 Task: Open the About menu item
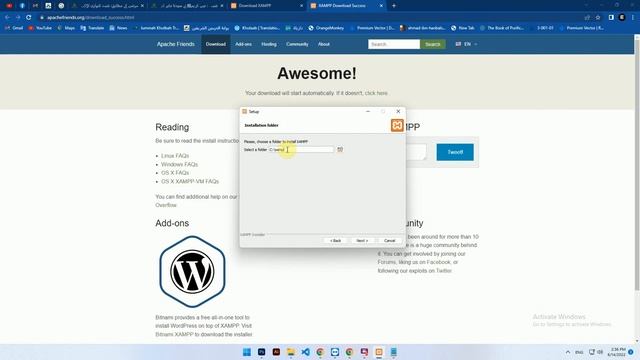click(x=324, y=44)
